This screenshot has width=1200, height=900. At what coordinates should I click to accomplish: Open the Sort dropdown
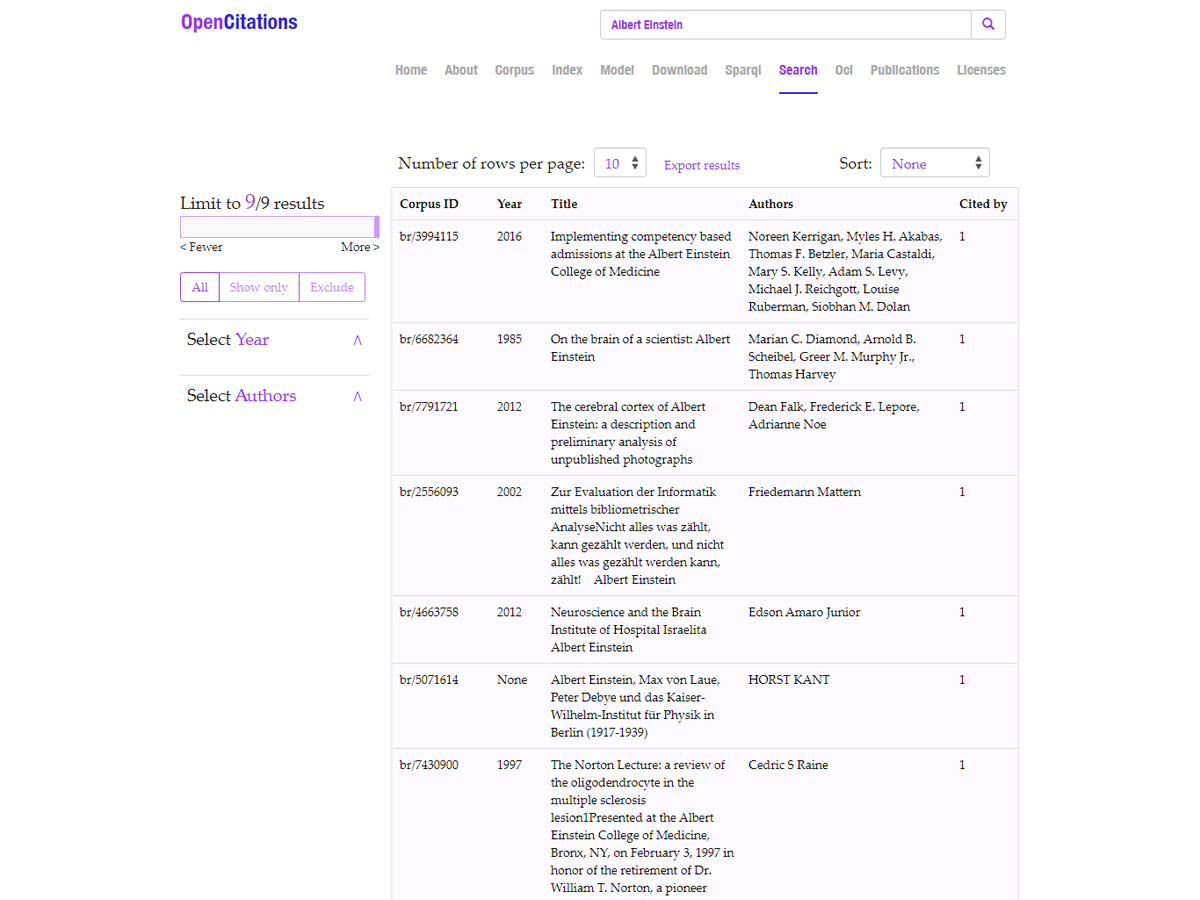point(934,164)
